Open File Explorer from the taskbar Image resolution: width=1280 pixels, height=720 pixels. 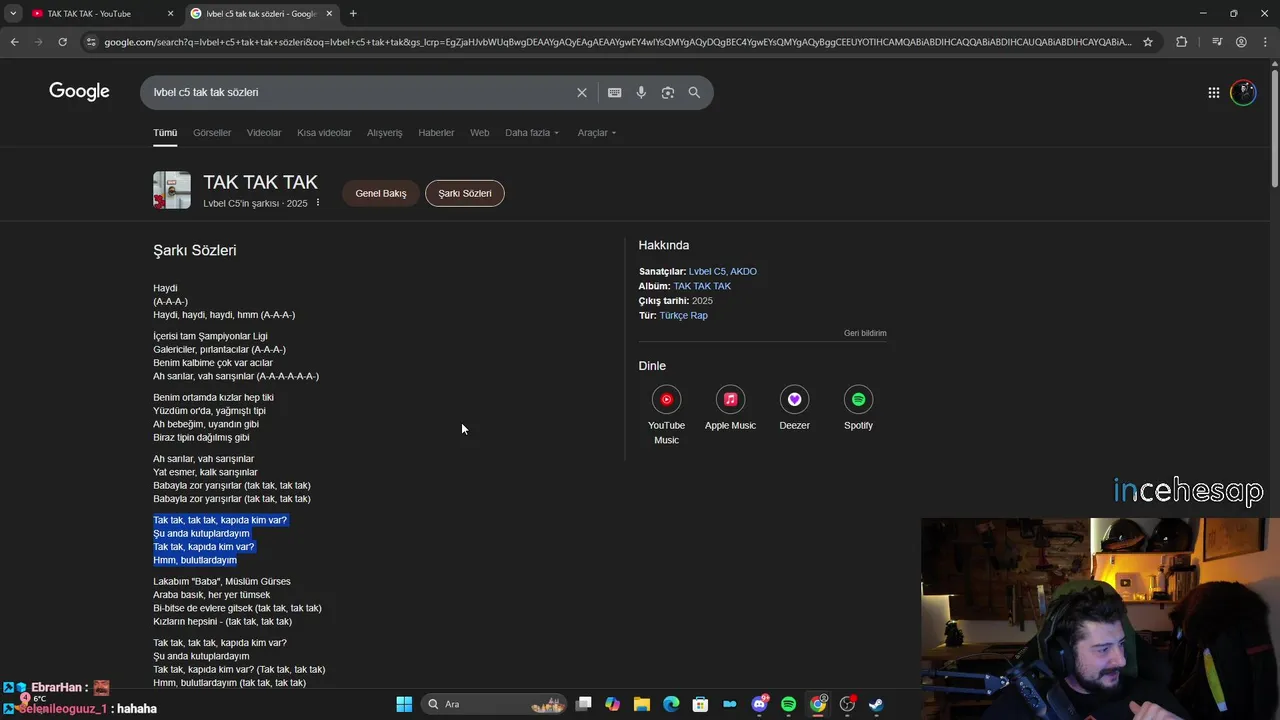(642, 704)
